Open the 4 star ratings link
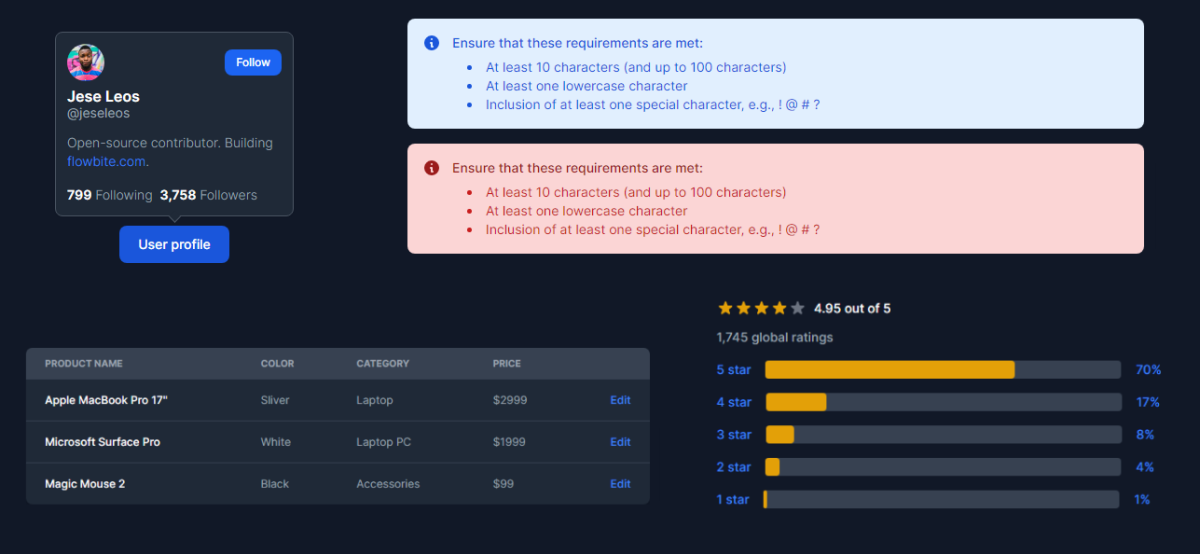This screenshot has height=554, width=1200. pos(734,402)
